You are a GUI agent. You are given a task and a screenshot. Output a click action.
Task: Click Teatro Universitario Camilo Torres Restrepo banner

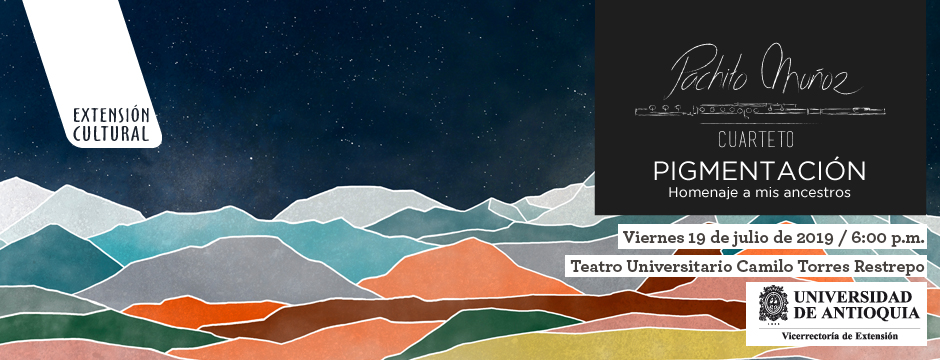(x=746, y=266)
